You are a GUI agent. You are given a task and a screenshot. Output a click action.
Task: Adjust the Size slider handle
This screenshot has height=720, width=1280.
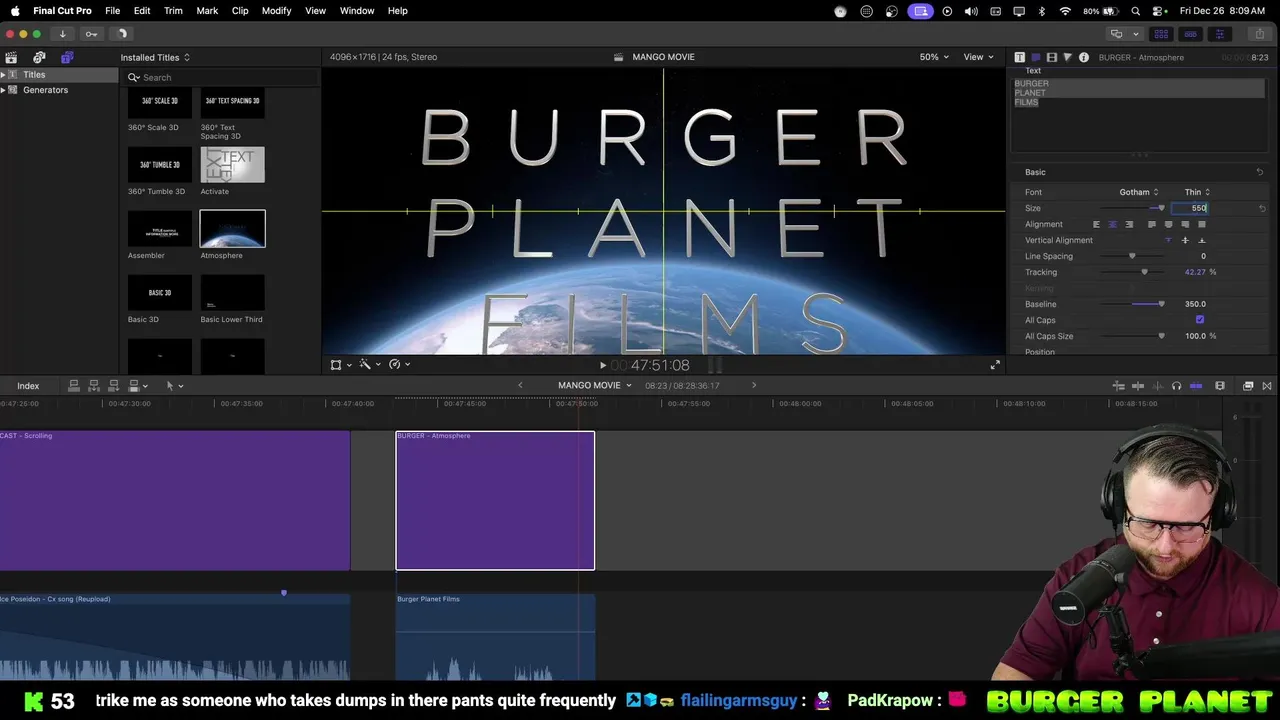tap(1161, 208)
